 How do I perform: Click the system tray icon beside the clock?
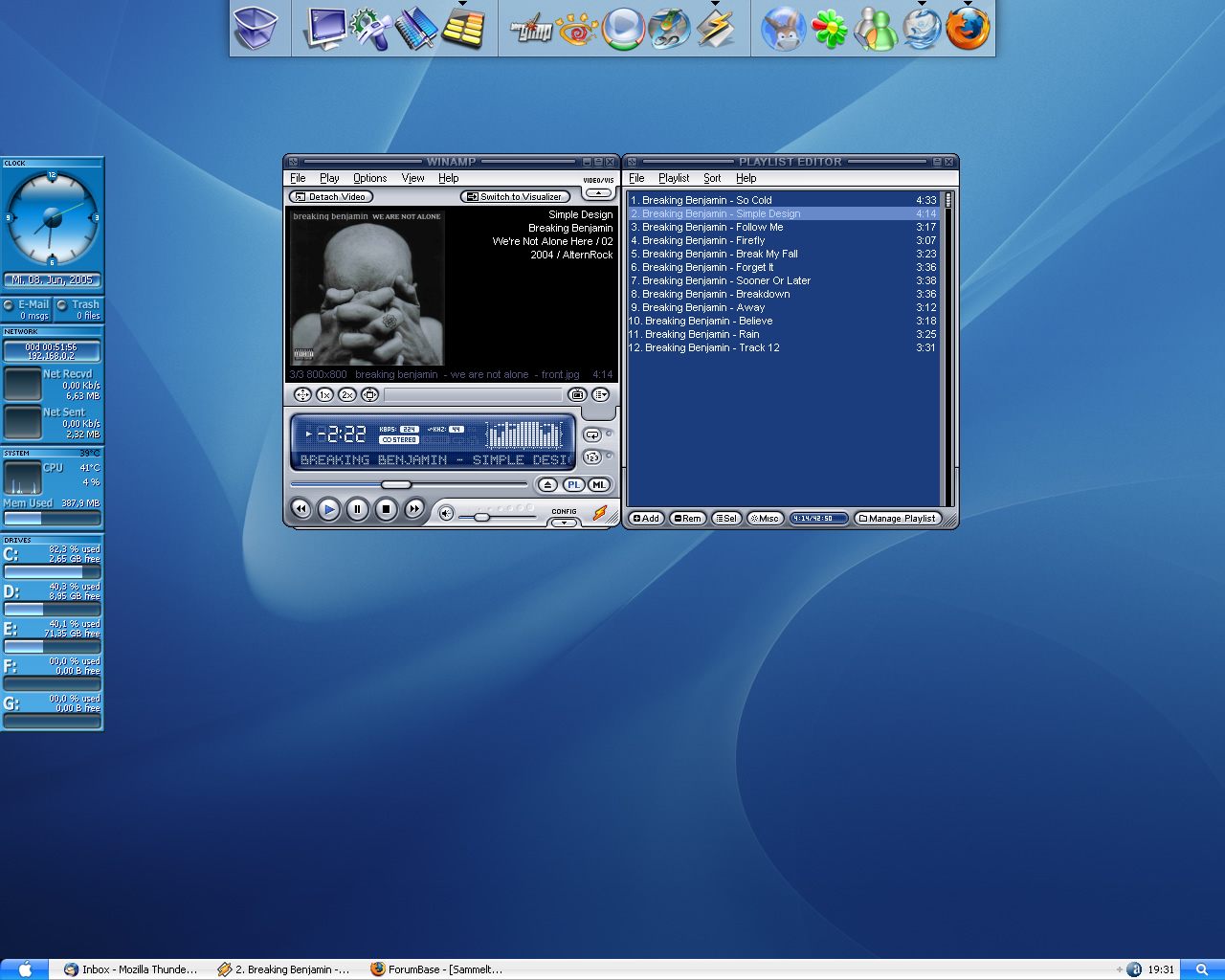(x=1133, y=969)
